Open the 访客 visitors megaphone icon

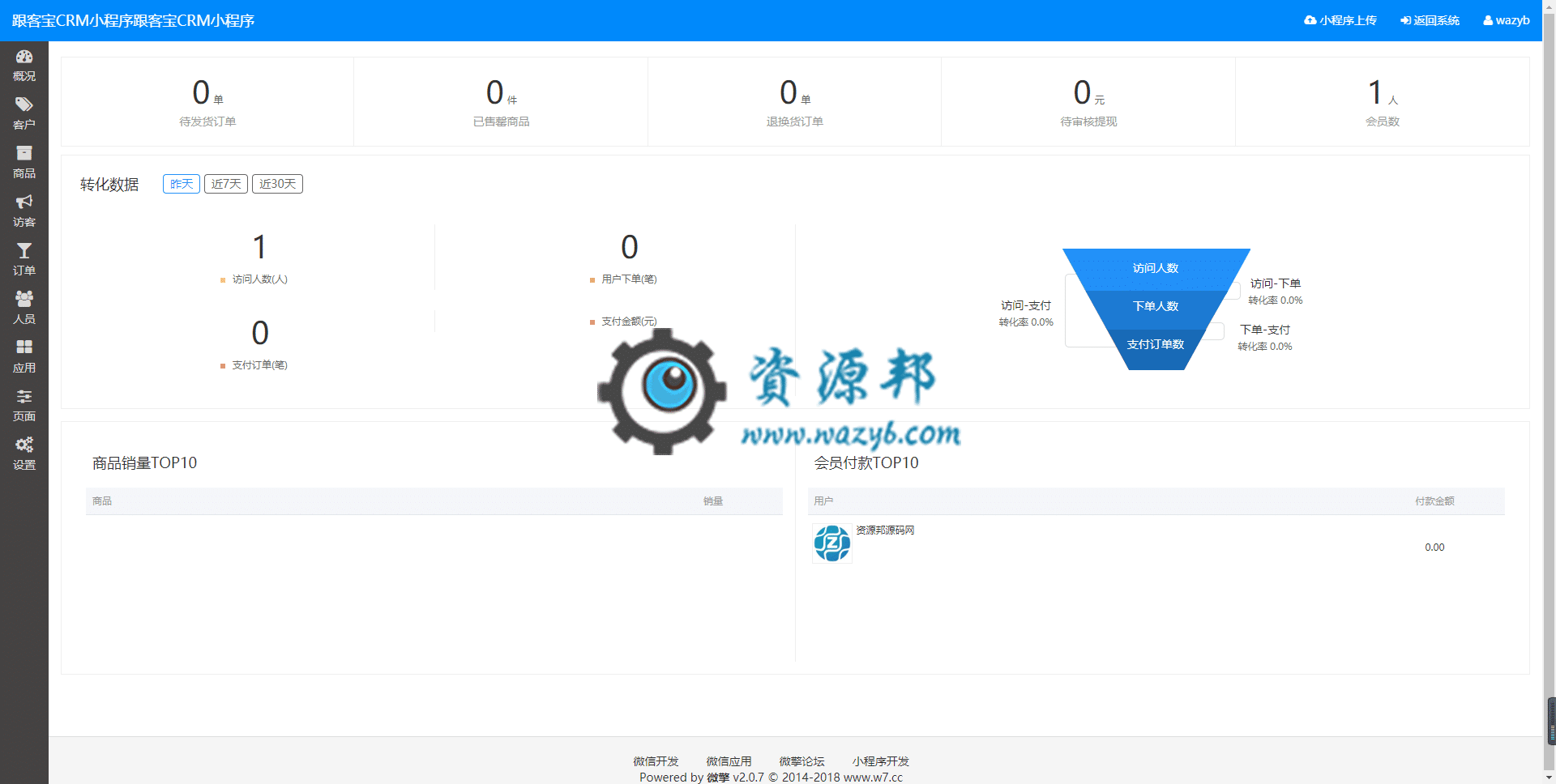tap(24, 202)
